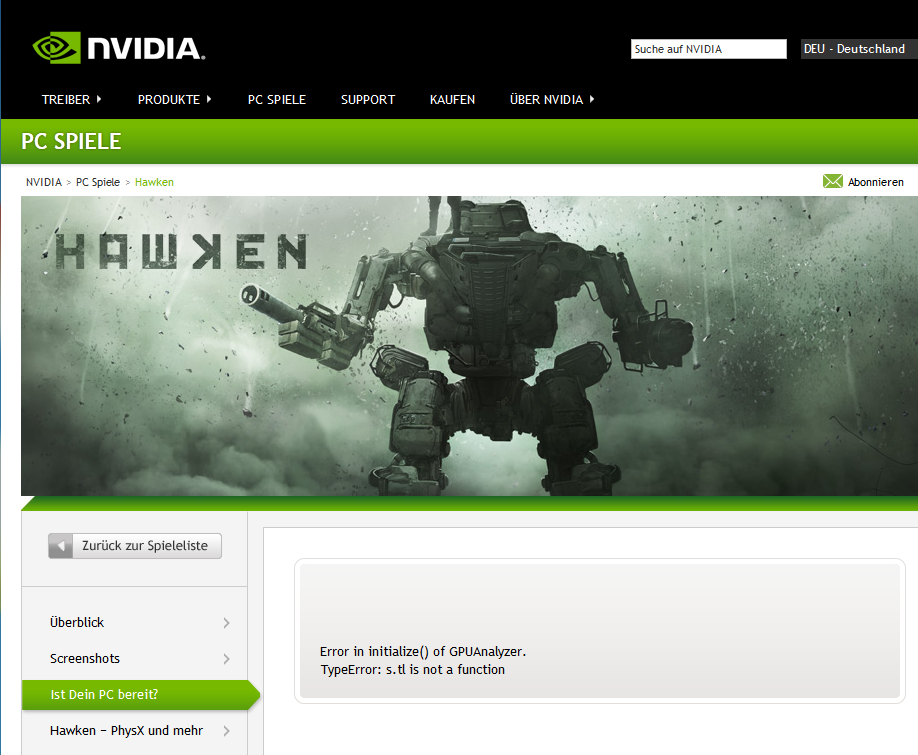The width and height of the screenshot is (918, 755).
Task: Click Zurück zur Spieleliste button
Action: [x=135, y=546]
